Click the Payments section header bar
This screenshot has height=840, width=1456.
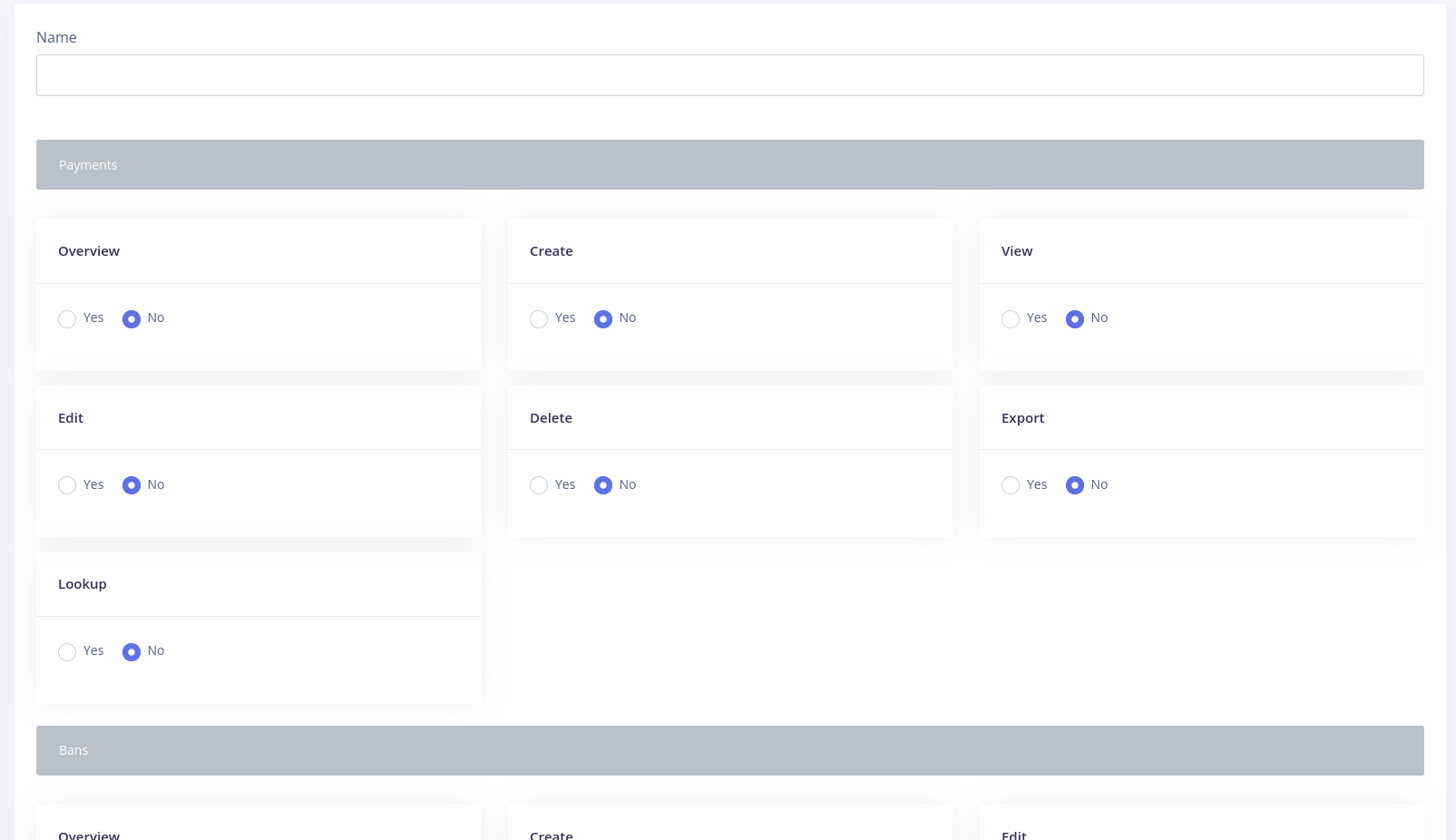click(x=729, y=164)
